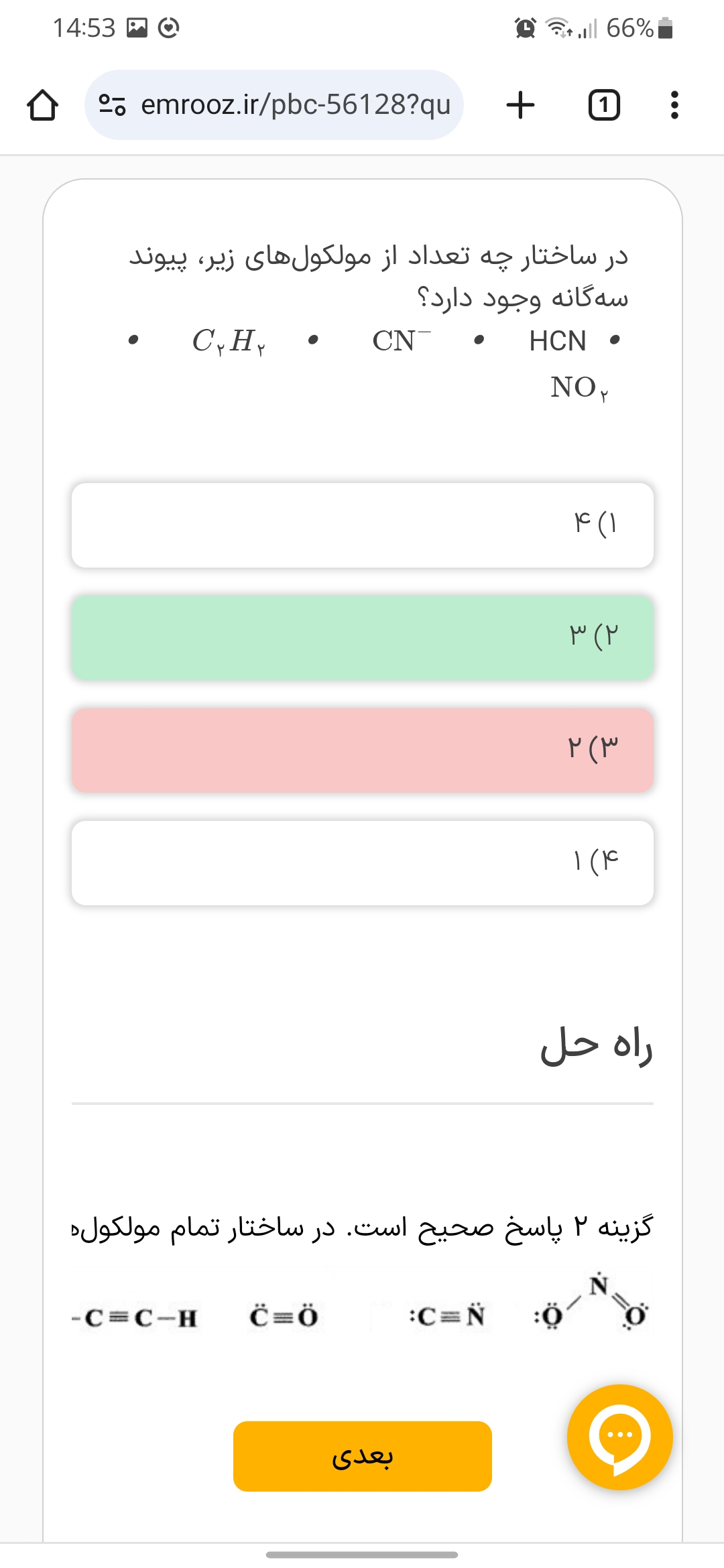Tap the alarm icon in status bar

[526, 28]
